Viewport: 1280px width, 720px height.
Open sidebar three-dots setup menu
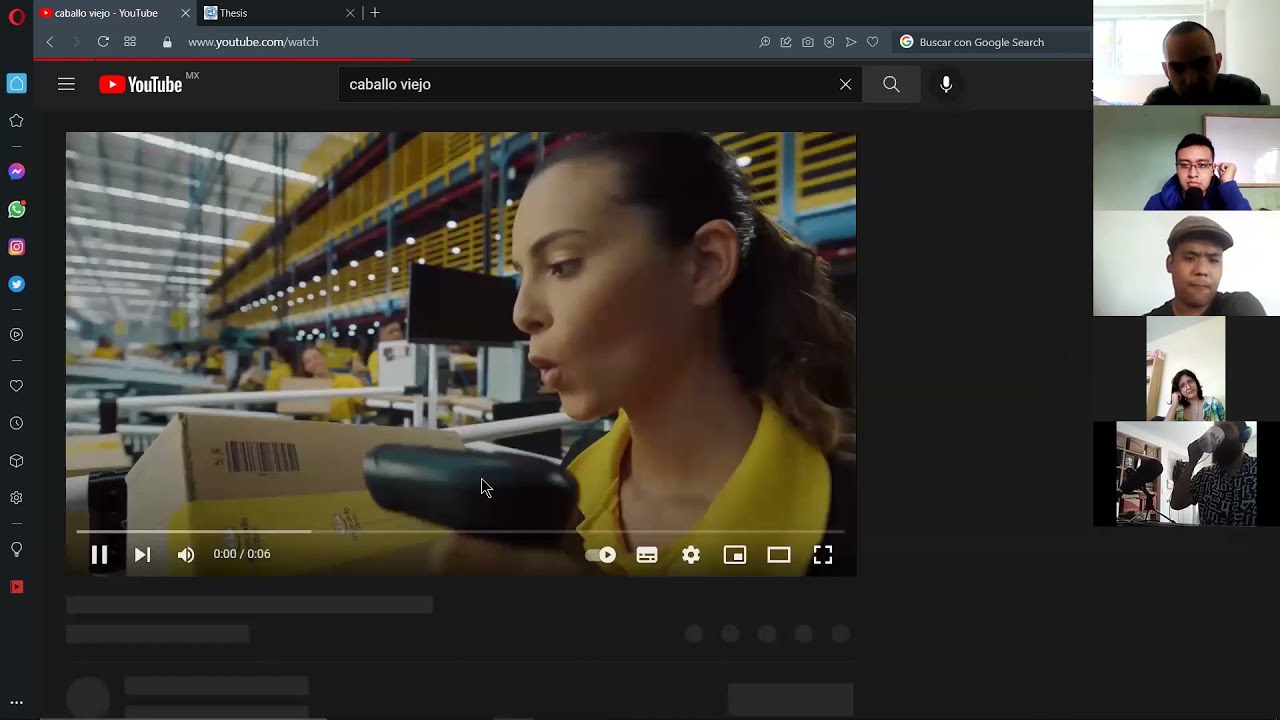16,703
